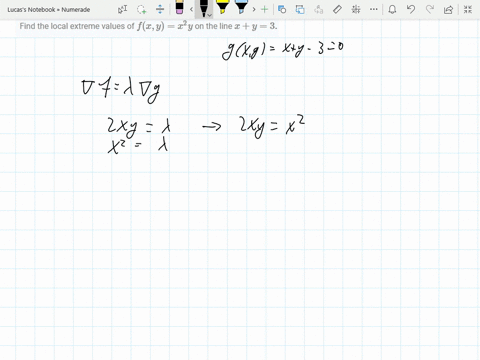Select the blue highlighter pen
Screen dimensions: 480x360
[x=241, y=7]
